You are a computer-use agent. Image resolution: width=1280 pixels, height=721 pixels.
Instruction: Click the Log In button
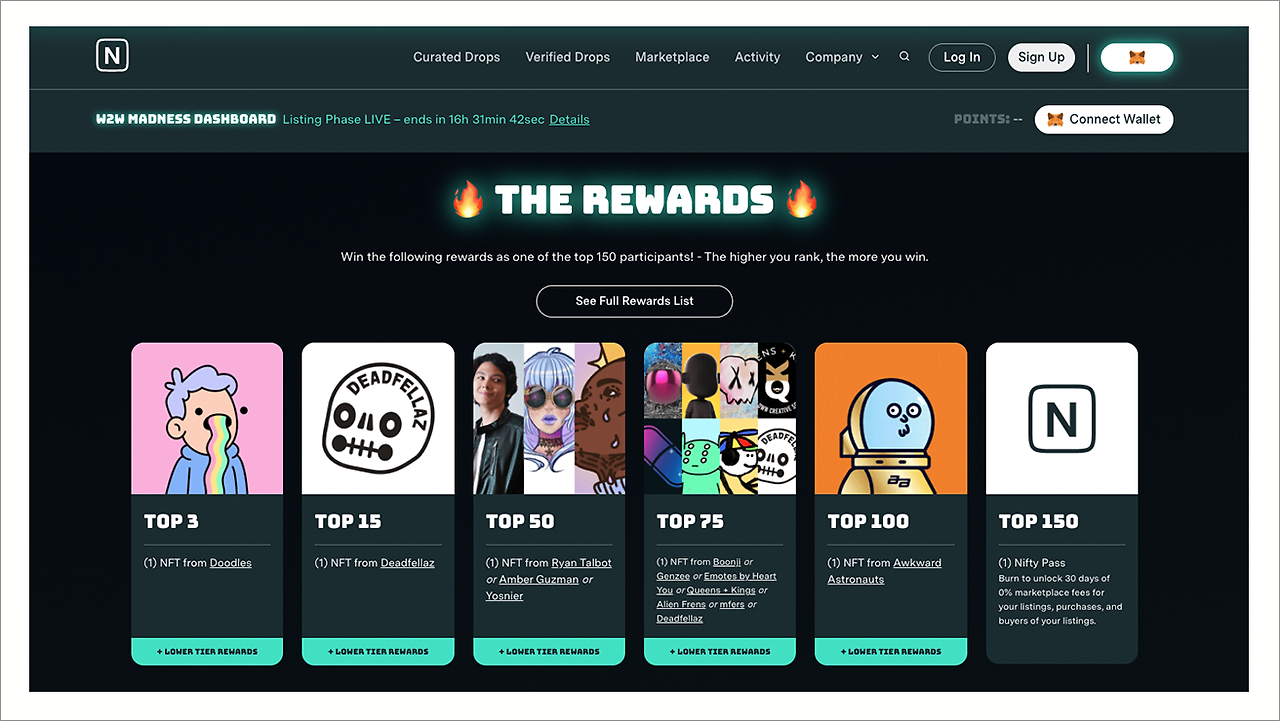click(x=962, y=57)
